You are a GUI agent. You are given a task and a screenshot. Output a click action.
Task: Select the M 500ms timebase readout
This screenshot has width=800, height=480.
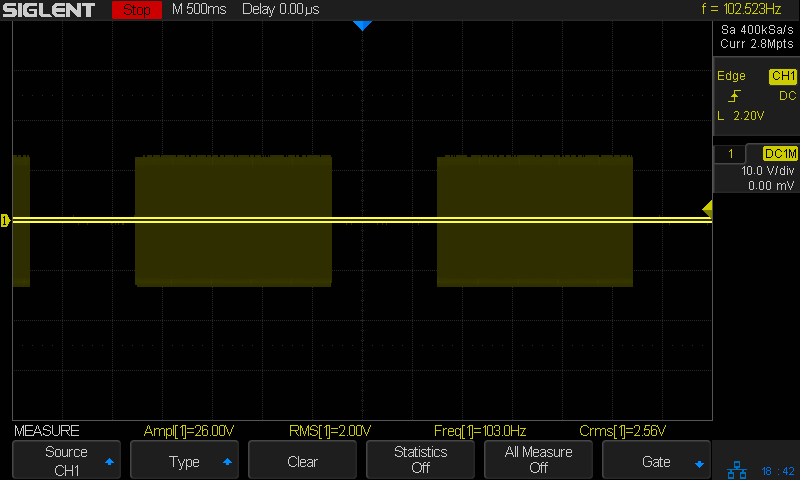[x=199, y=10]
